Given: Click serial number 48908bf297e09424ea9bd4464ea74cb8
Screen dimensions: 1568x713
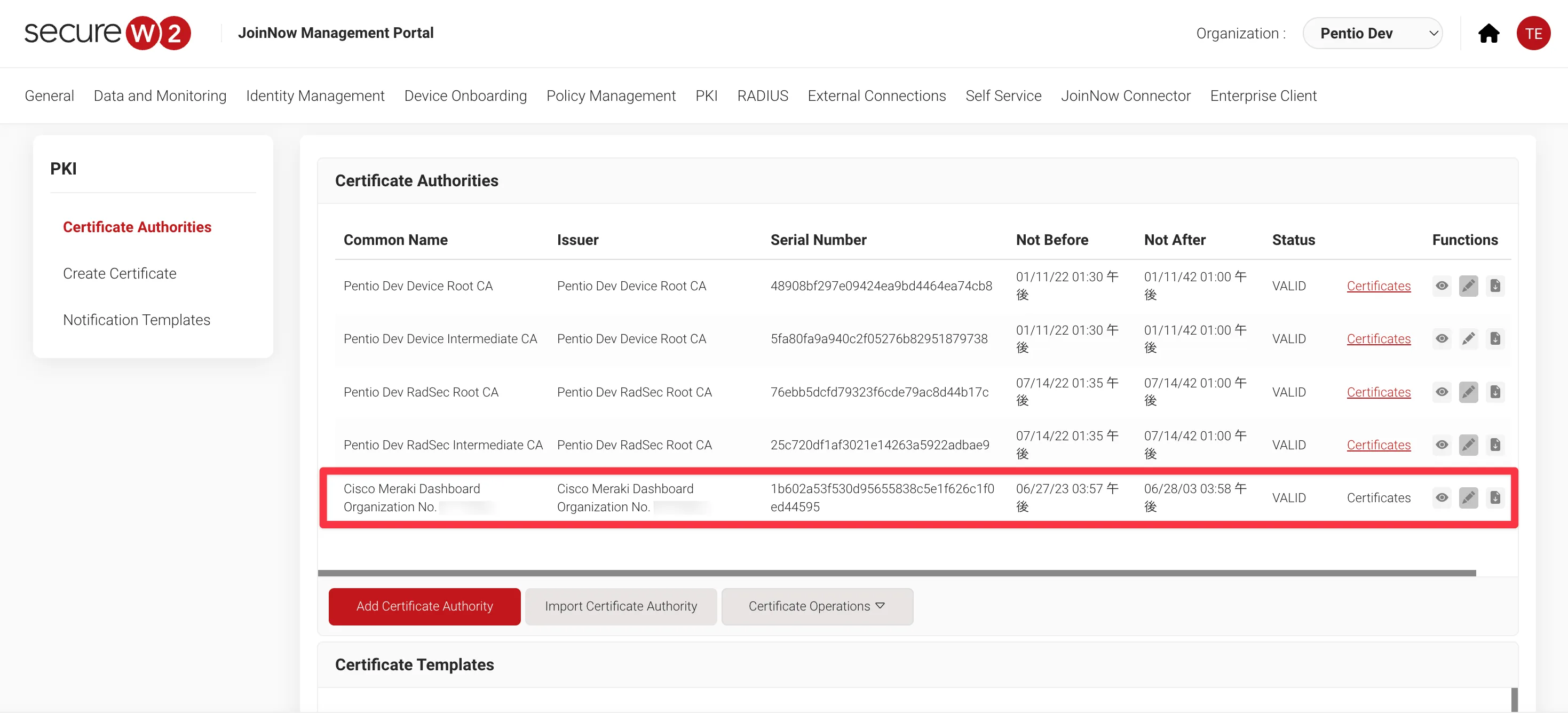Looking at the screenshot, I should coord(881,286).
